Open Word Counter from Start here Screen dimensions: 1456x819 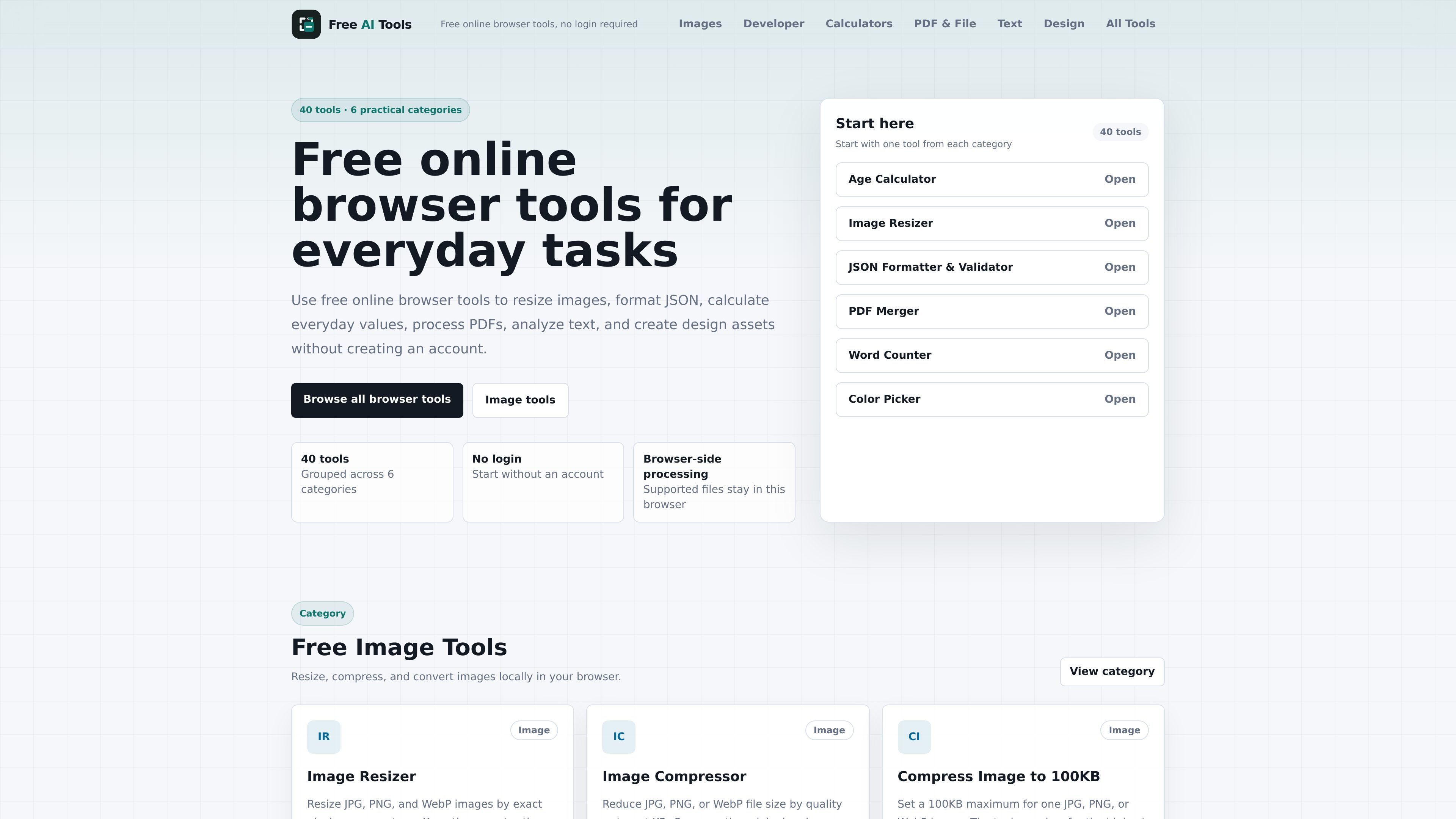(992, 356)
